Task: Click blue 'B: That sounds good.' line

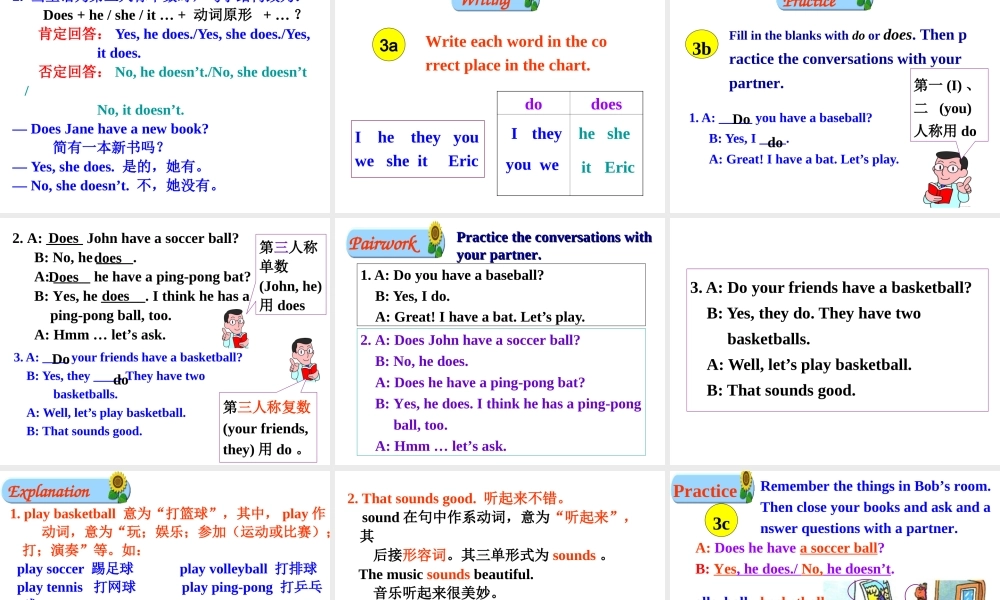Action: pyautogui.click(x=84, y=431)
